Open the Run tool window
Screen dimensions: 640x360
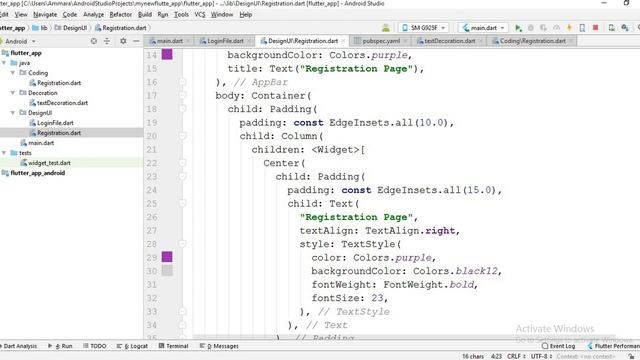coord(60,346)
